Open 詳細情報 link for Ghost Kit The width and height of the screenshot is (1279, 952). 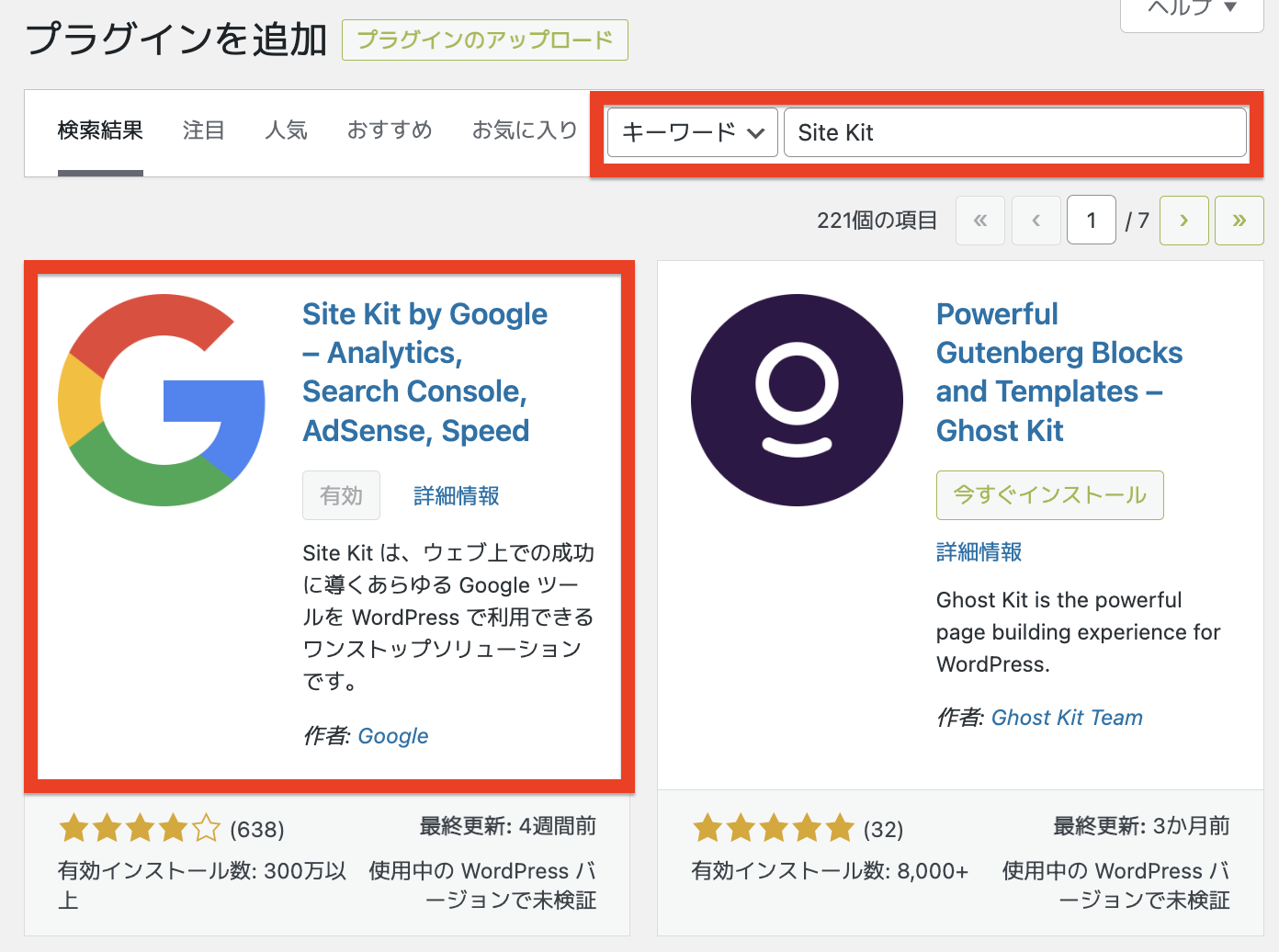979,552
